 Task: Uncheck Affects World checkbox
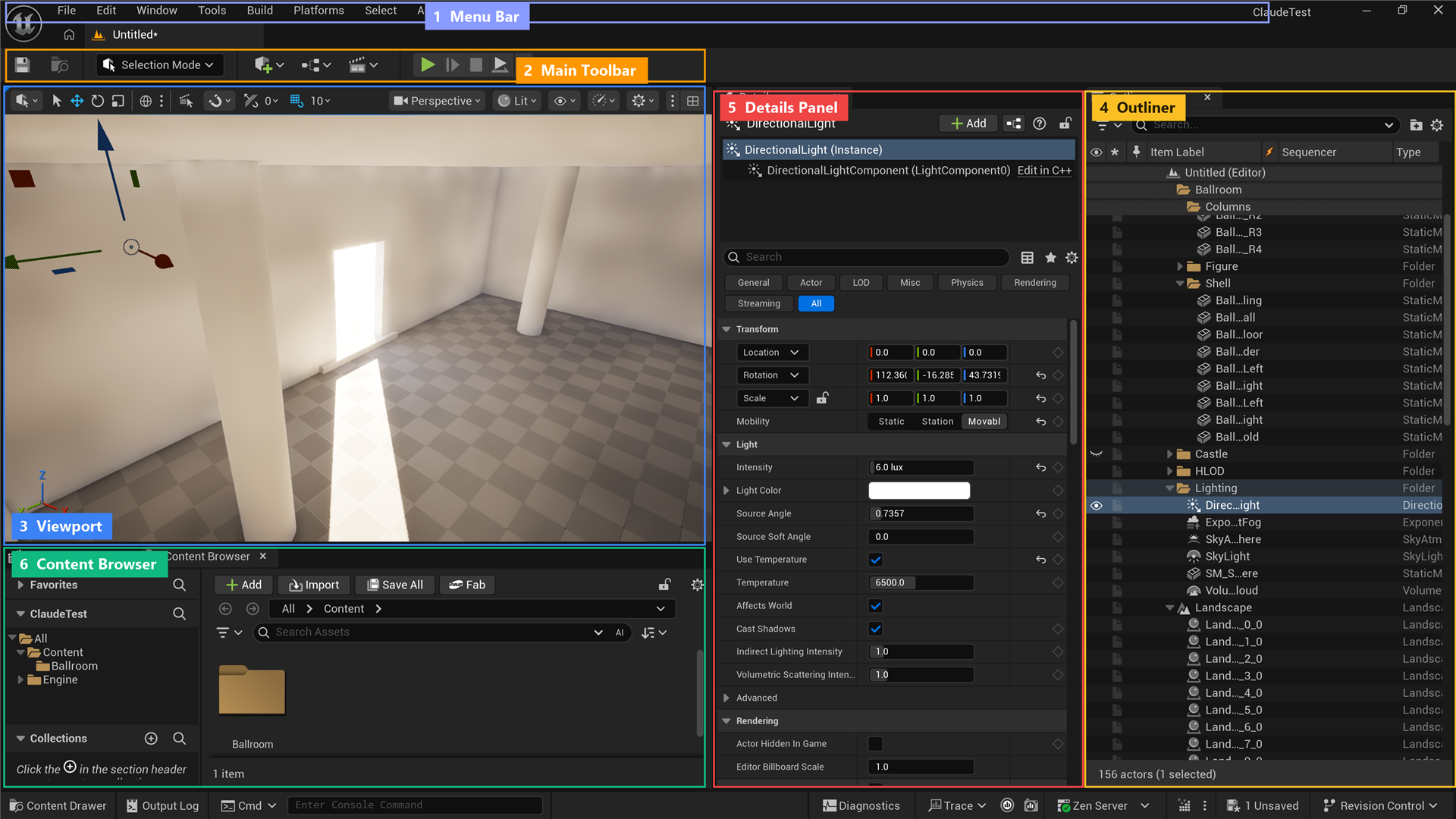(x=876, y=607)
